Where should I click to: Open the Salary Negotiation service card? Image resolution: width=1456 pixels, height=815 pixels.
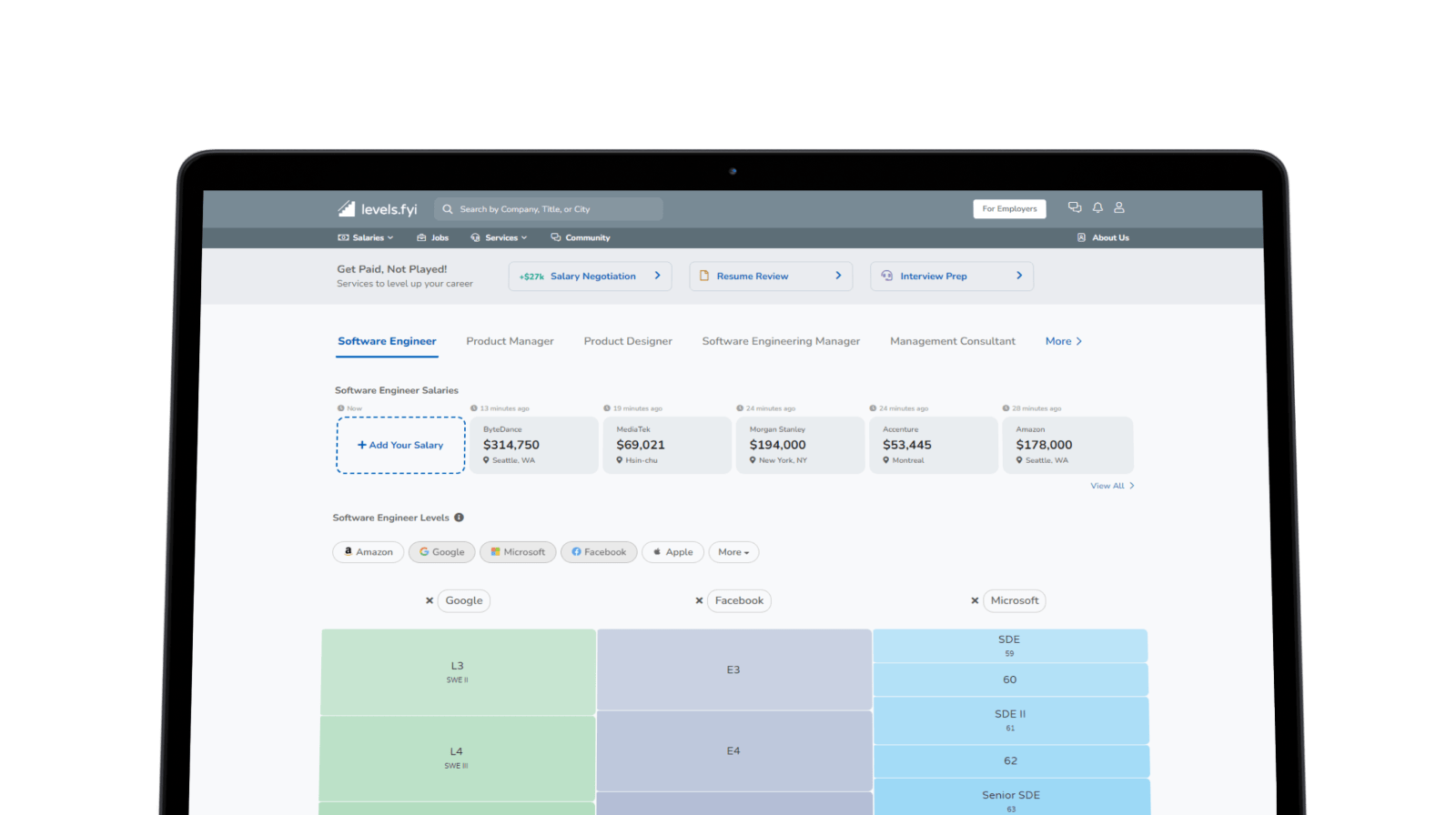pos(590,276)
